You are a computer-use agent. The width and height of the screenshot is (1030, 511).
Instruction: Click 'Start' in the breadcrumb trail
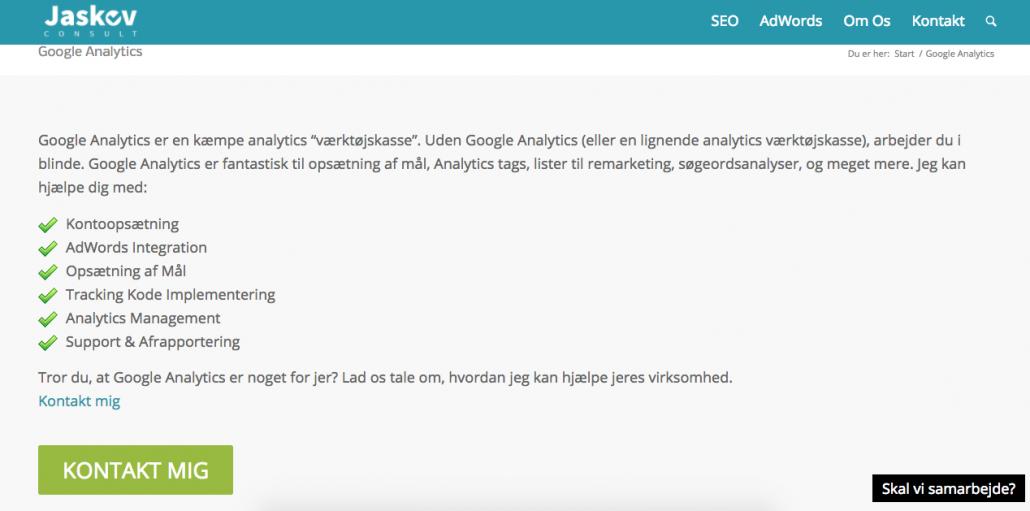click(904, 54)
